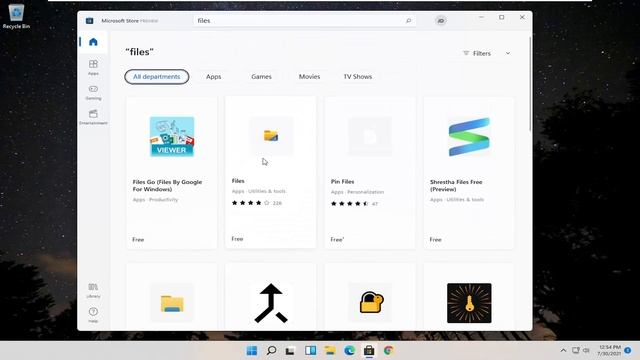Open Help in the Store sidebar
The height and width of the screenshot is (360, 640).
(x=93, y=315)
